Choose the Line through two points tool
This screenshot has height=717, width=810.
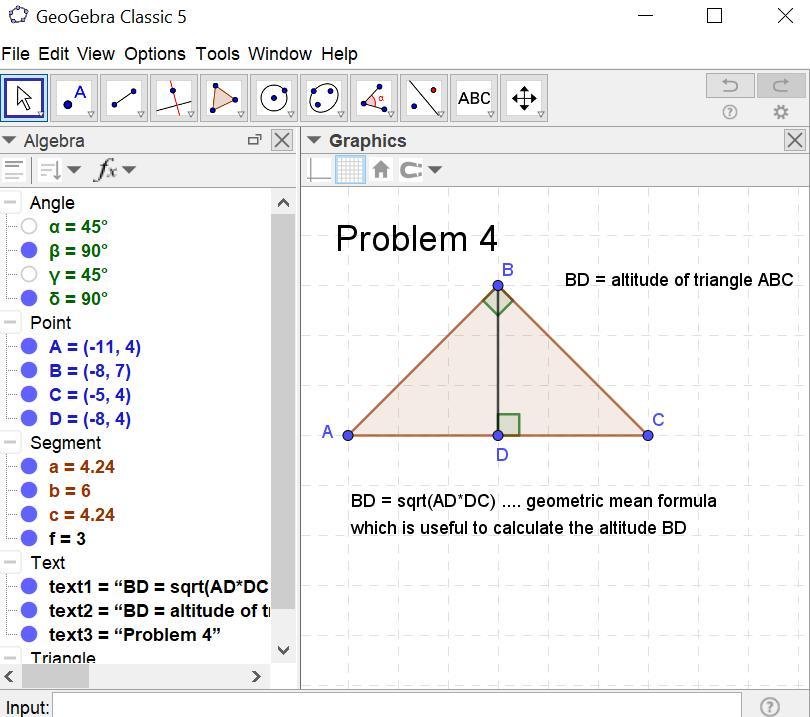click(124, 98)
